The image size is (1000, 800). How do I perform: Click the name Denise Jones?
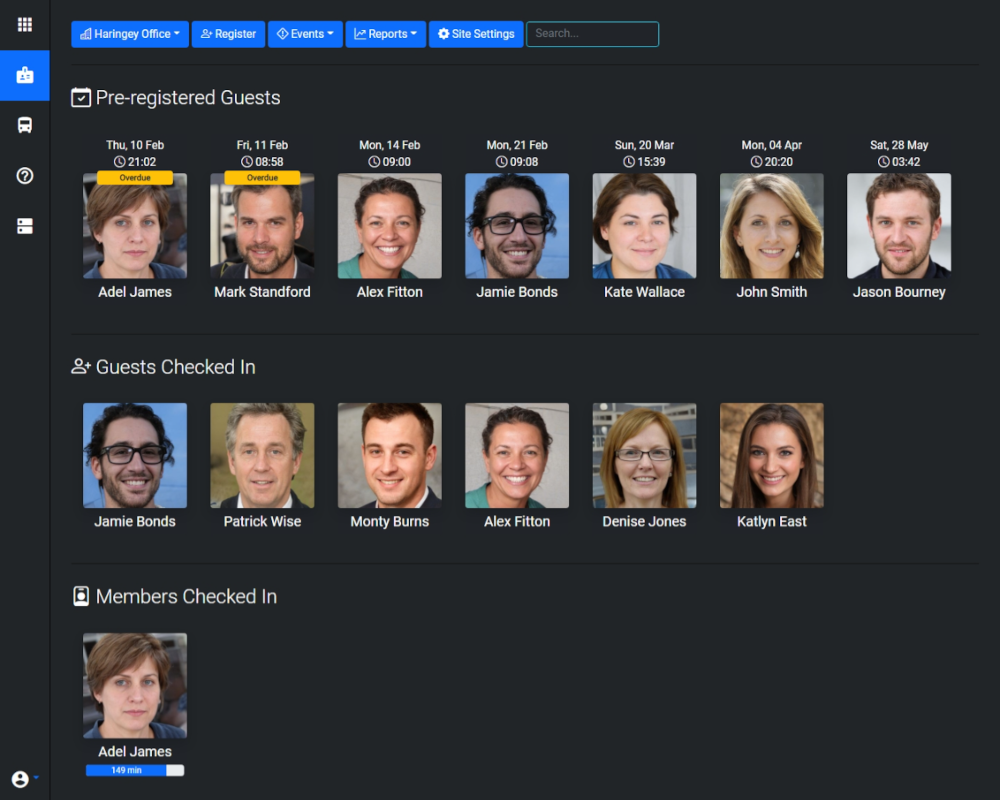[x=644, y=522]
